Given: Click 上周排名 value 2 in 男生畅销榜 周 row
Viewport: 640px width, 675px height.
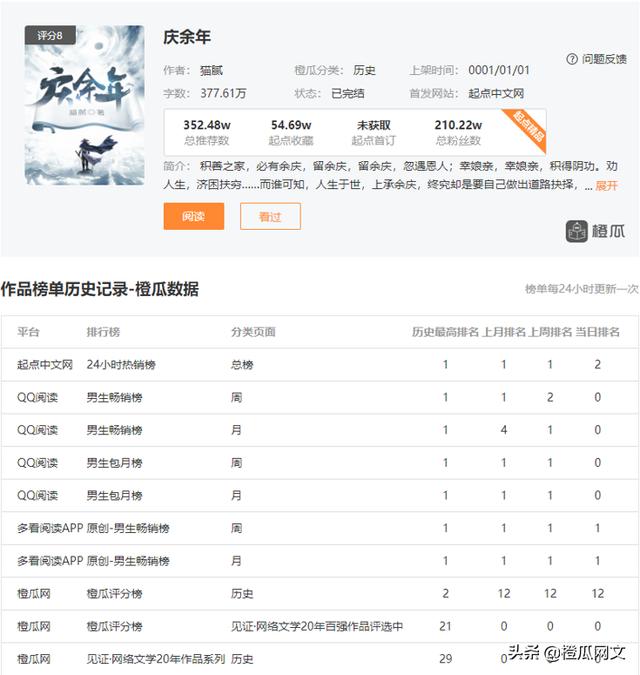Looking at the screenshot, I should click(x=550, y=397).
